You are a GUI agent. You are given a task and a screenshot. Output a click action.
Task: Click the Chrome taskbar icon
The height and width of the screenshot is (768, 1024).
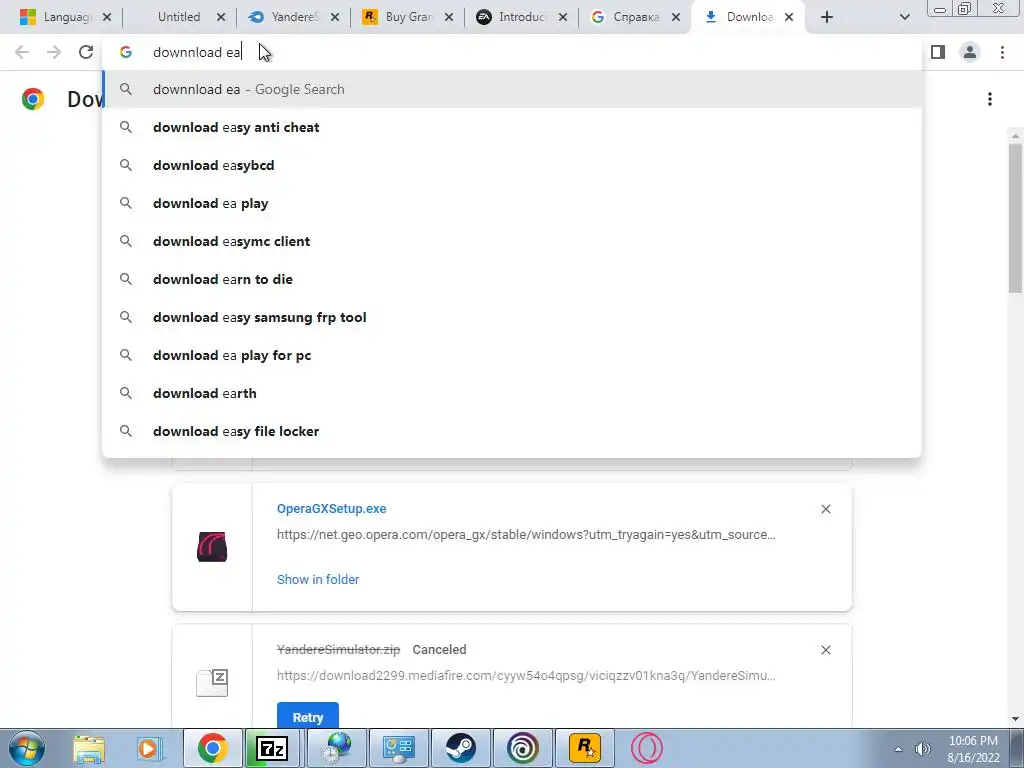(213, 748)
